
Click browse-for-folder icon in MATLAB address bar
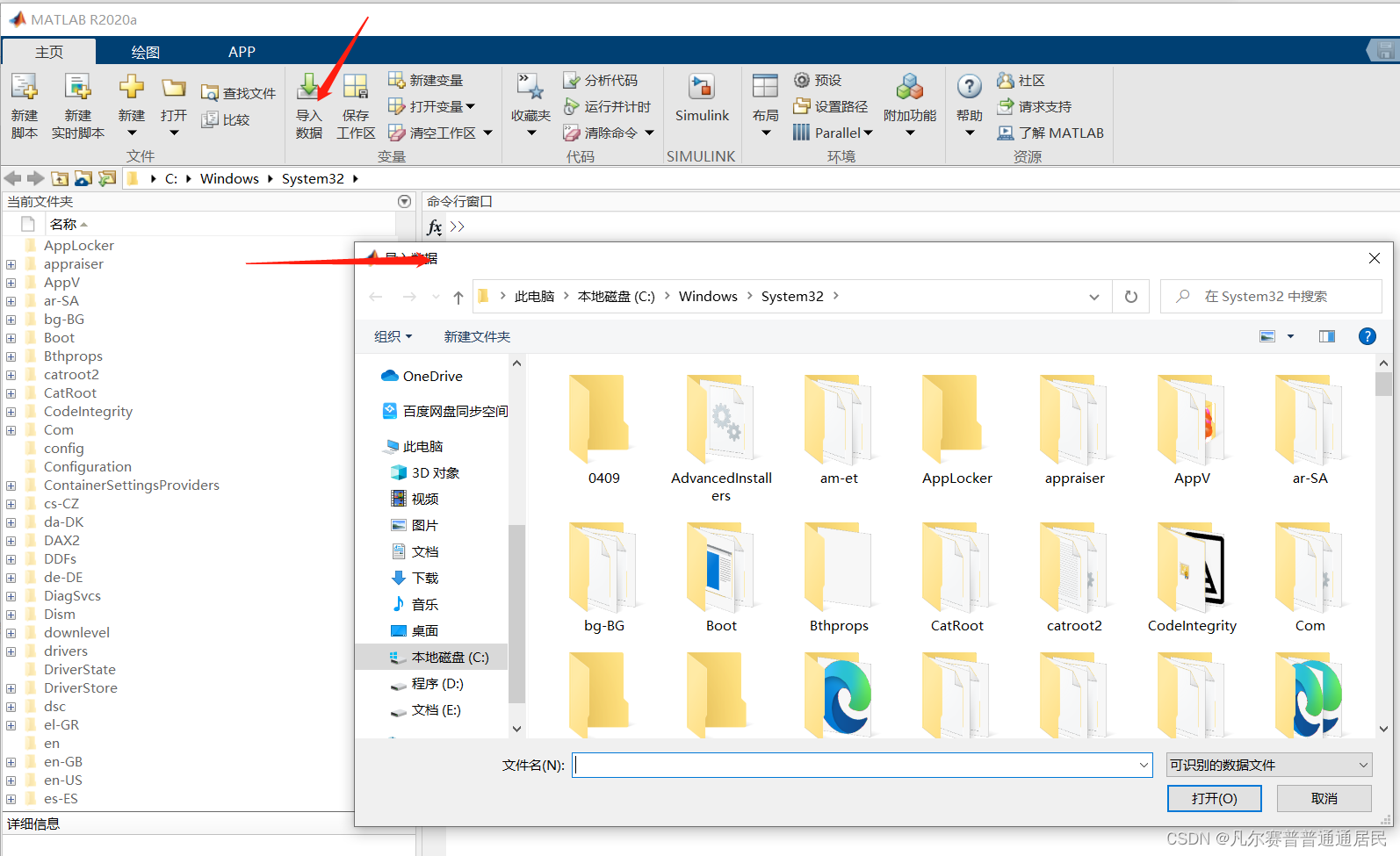pyautogui.click(x=83, y=178)
